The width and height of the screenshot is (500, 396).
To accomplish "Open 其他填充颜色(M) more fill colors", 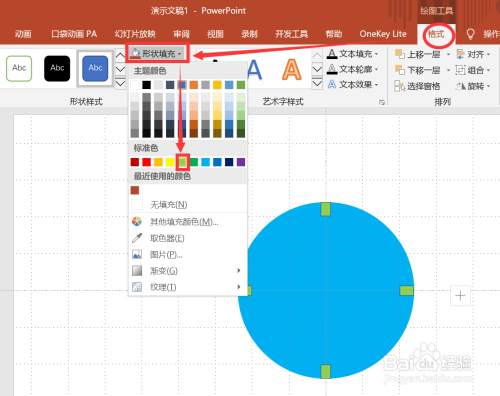I will 188,222.
